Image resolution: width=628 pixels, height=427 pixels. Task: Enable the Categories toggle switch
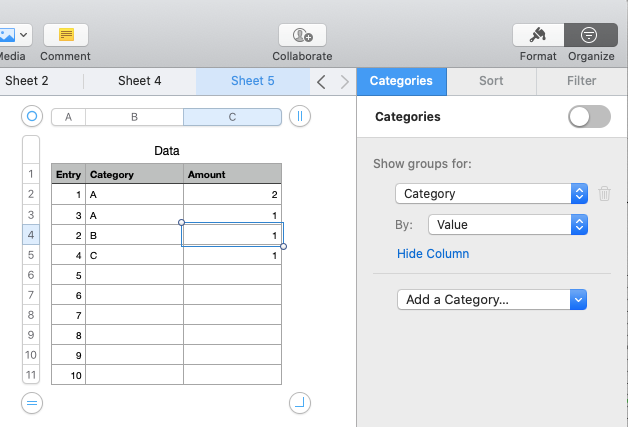click(x=588, y=117)
